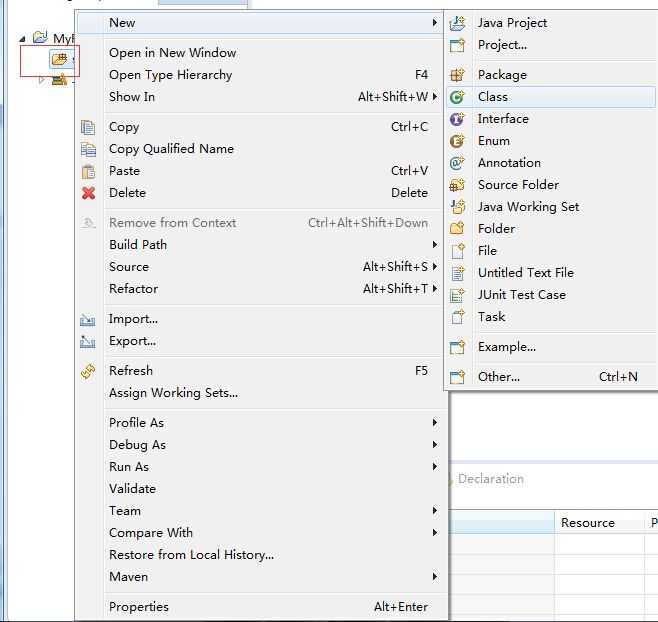The image size is (658, 622).
Task: Expand the Build Path submenu arrow
Action: click(435, 245)
